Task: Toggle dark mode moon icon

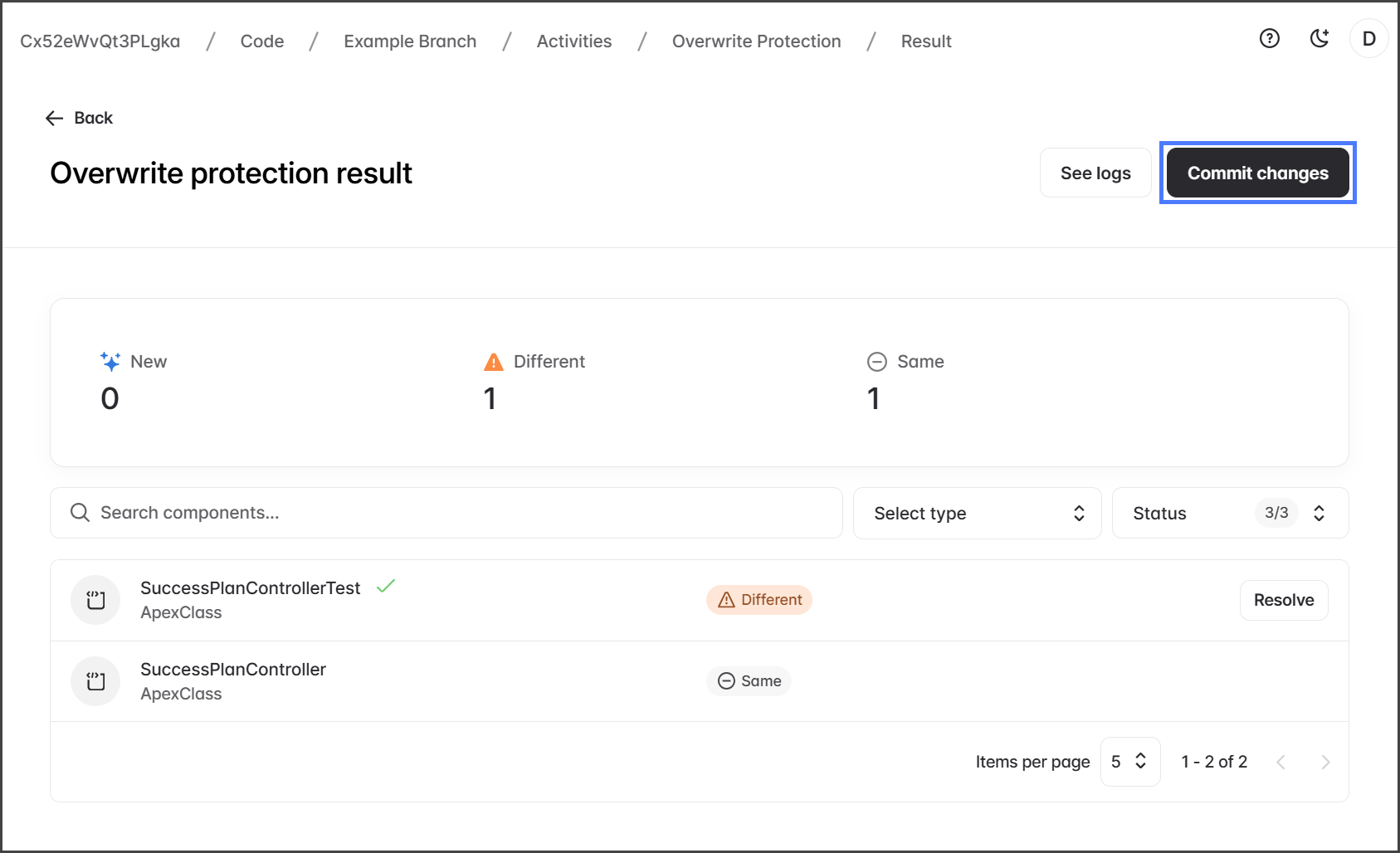Action: pos(1319,38)
